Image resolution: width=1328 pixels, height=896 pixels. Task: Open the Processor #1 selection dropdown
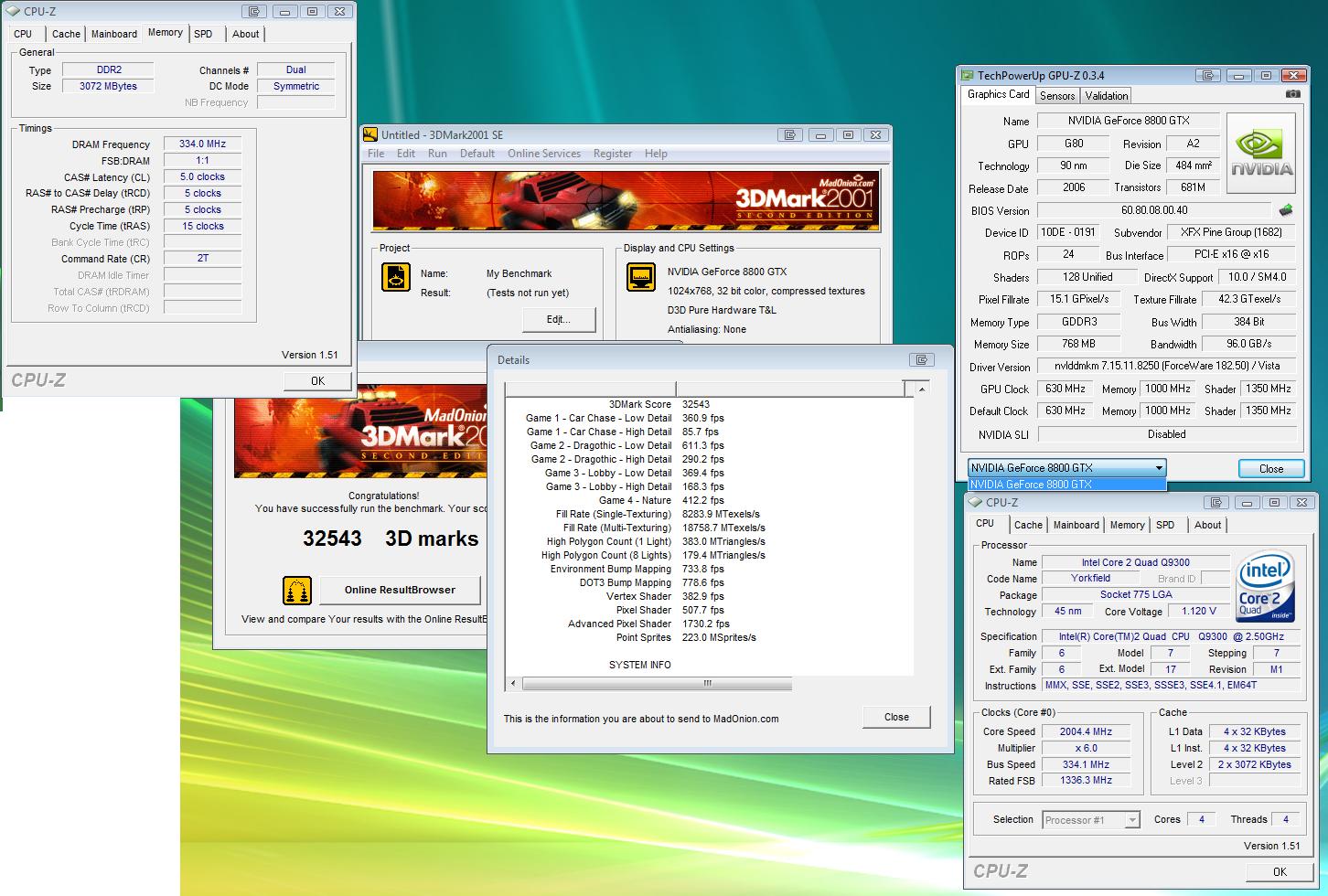[x=1132, y=820]
